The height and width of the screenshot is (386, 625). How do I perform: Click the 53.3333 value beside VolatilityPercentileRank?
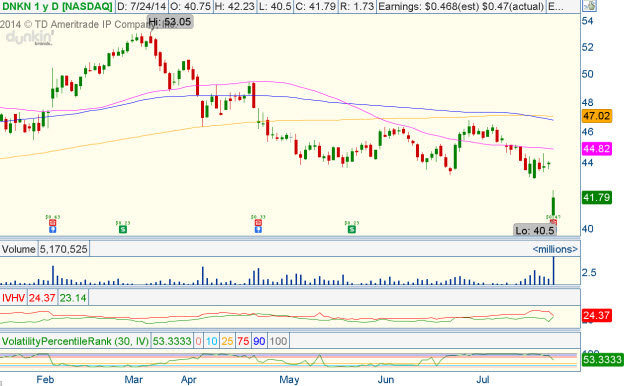click(x=172, y=341)
